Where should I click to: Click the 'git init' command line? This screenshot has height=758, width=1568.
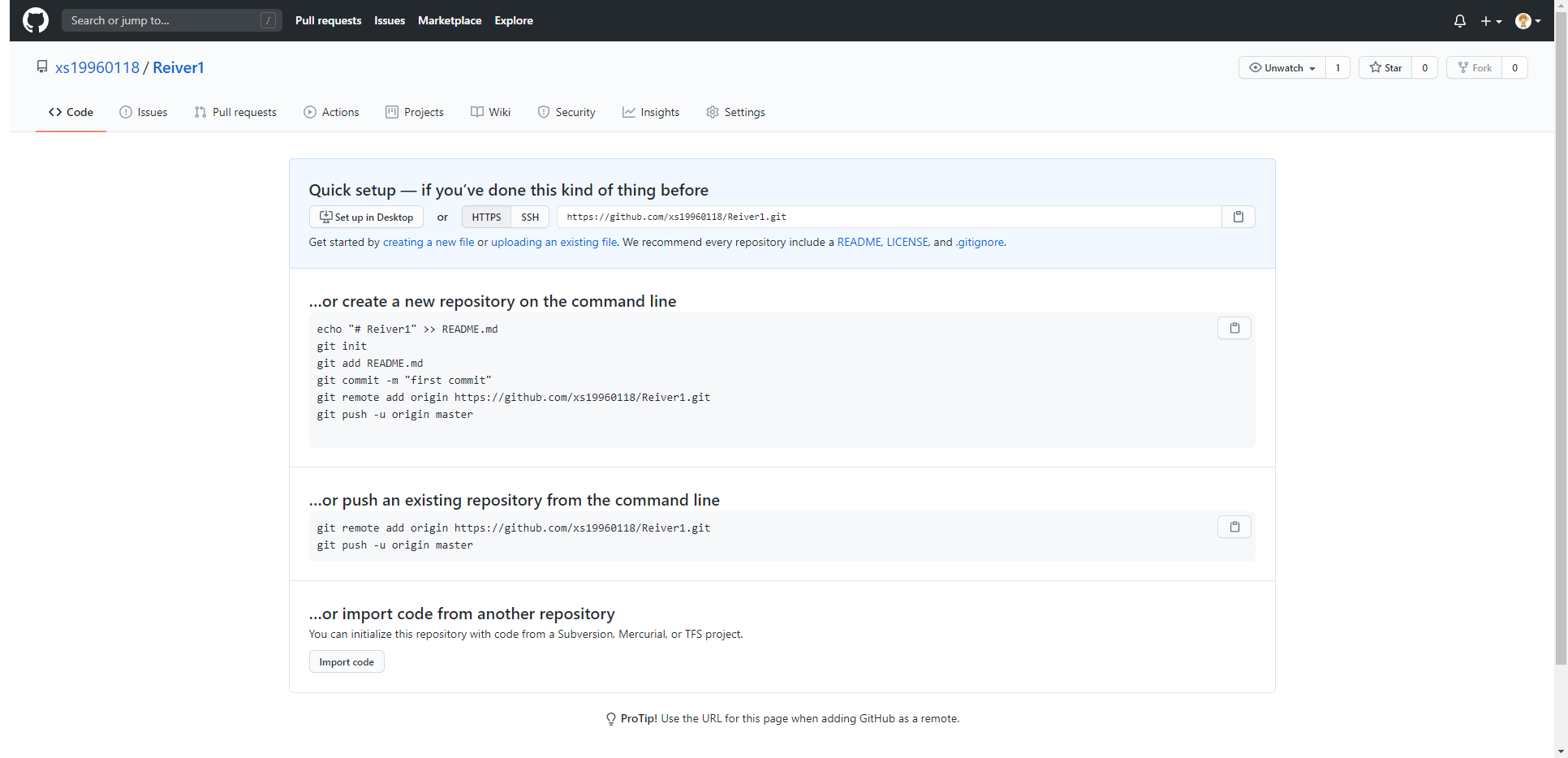point(342,346)
